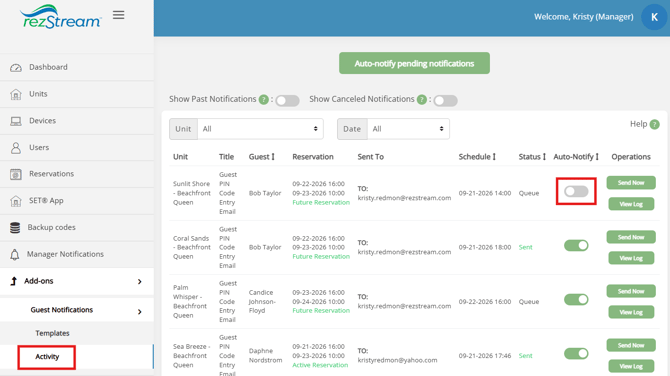Click the Manager Notifications bell icon

click(15, 255)
